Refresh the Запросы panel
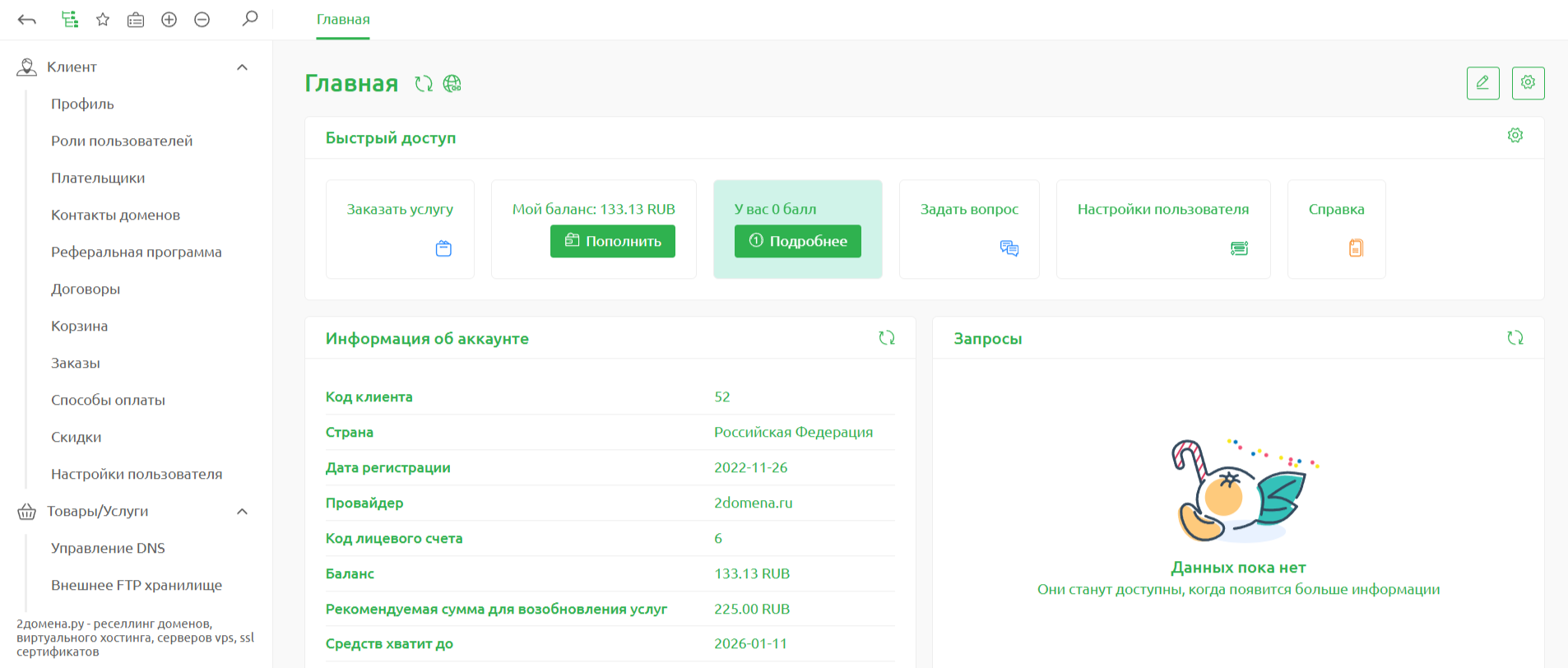Screen dimensions: 1568x668 1515,338
